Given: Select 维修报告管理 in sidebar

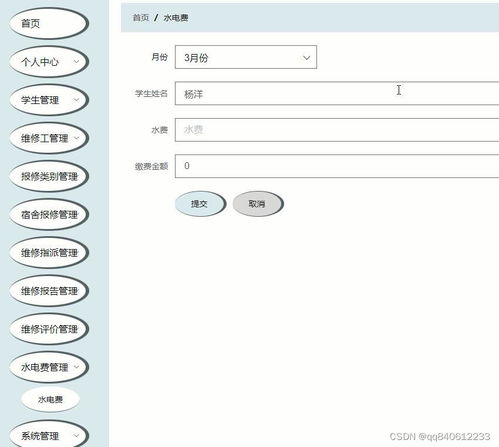Looking at the screenshot, I should click(49, 291).
